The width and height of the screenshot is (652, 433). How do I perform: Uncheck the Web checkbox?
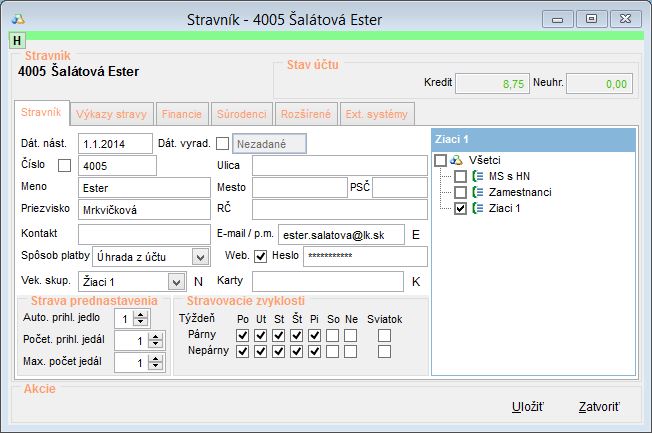click(x=261, y=257)
